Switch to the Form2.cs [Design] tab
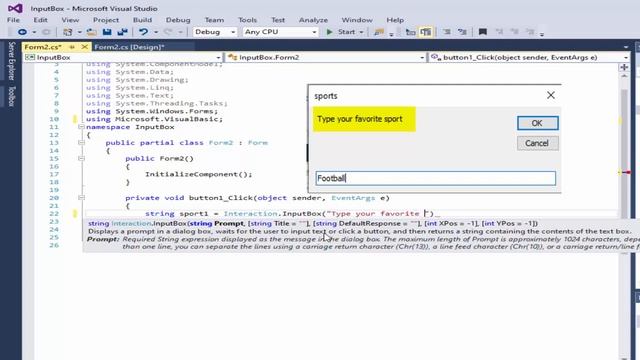Image resolution: width=640 pixels, height=360 pixels. [x=129, y=47]
